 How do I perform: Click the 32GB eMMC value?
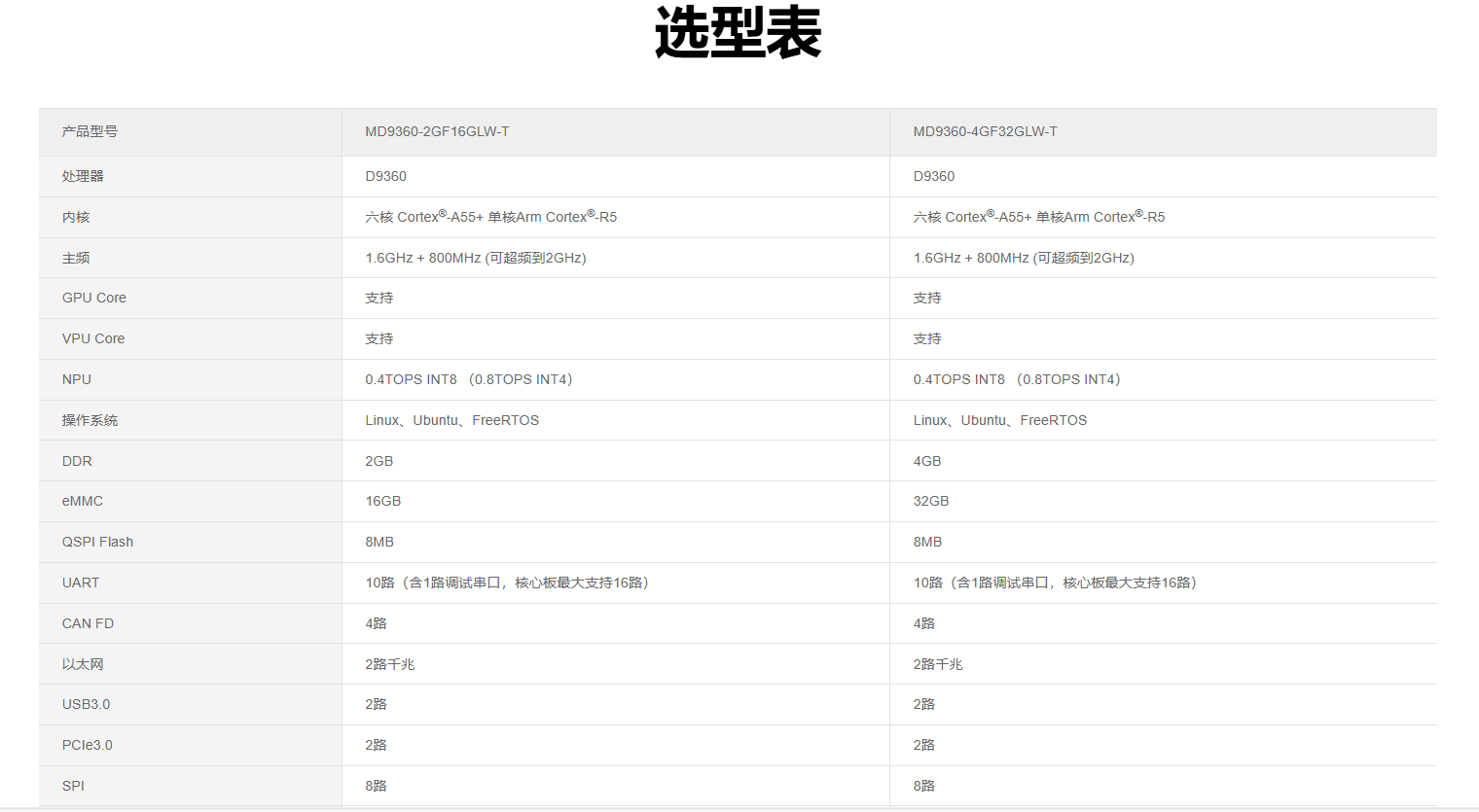[x=931, y=501]
